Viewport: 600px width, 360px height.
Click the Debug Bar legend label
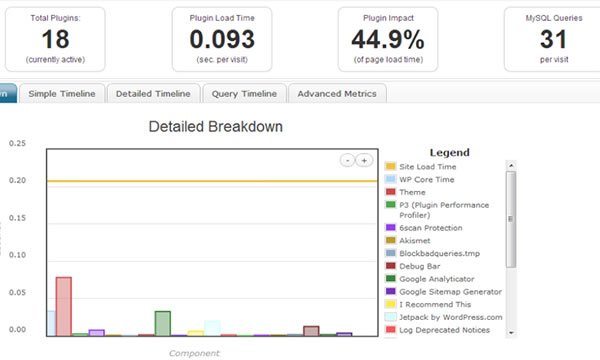coord(420,266)
